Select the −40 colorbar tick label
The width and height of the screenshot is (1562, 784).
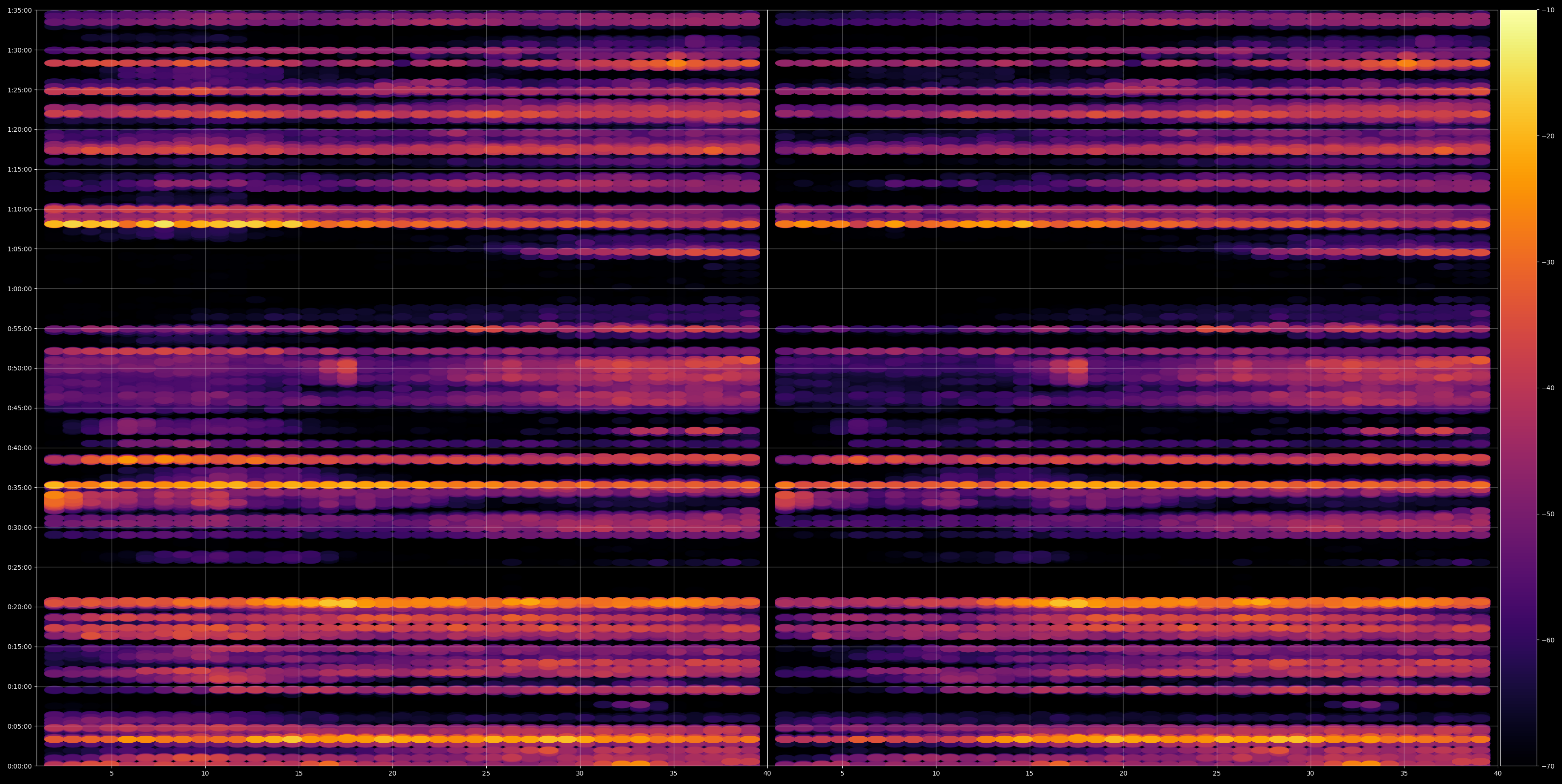[x=1548, y=388]
